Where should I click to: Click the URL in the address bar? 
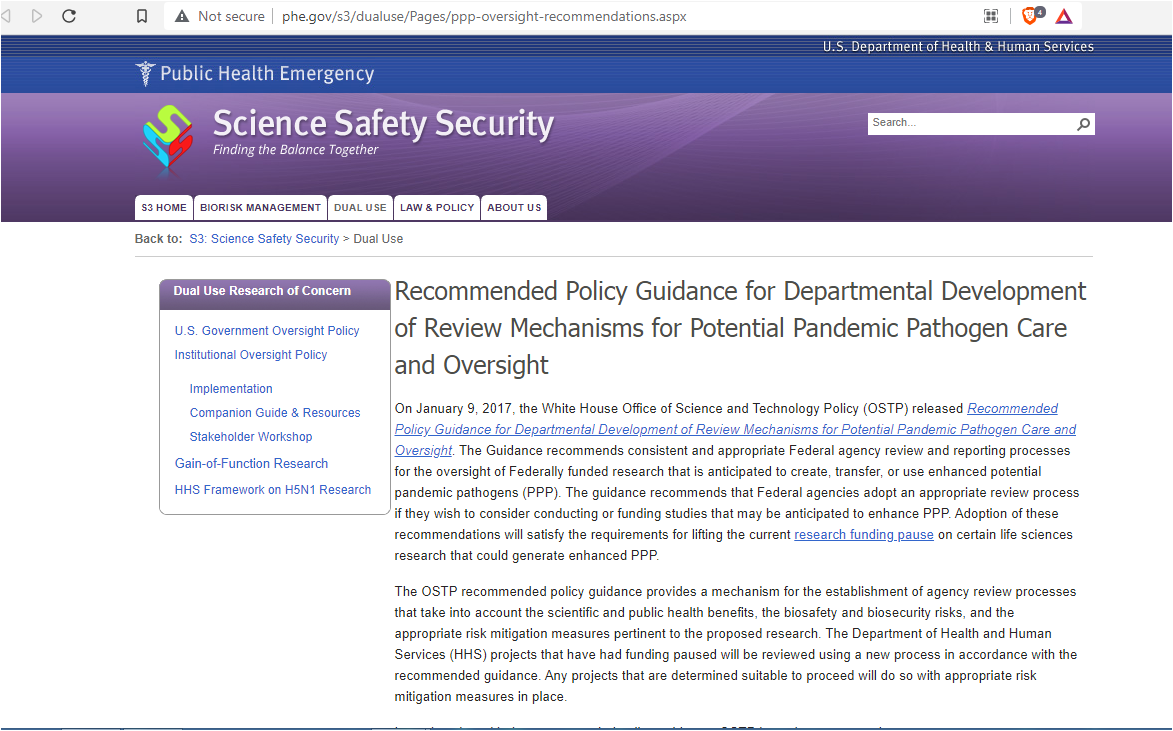click(x=484, y=16)
